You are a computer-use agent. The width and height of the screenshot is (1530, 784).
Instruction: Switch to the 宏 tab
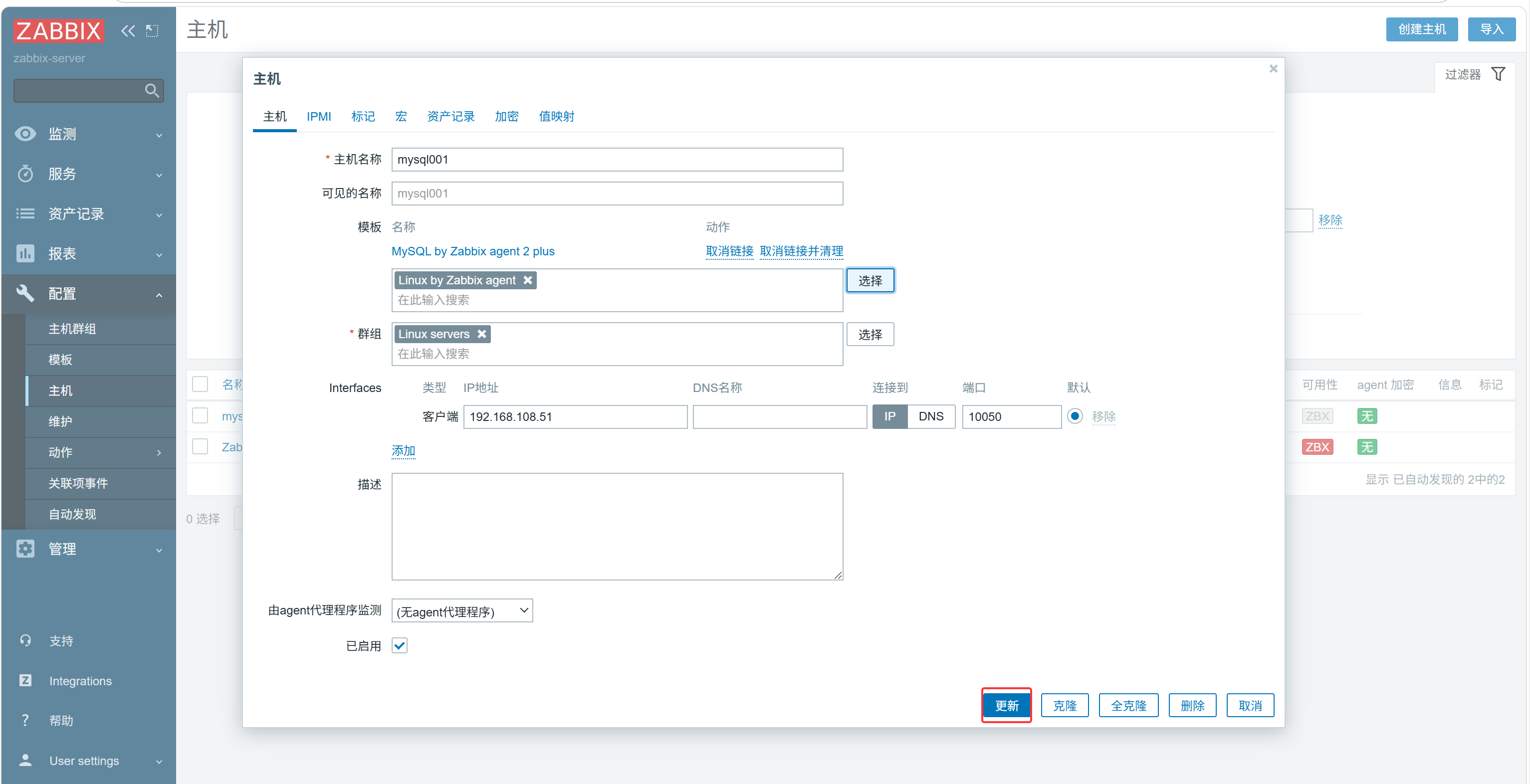(401, 116)
